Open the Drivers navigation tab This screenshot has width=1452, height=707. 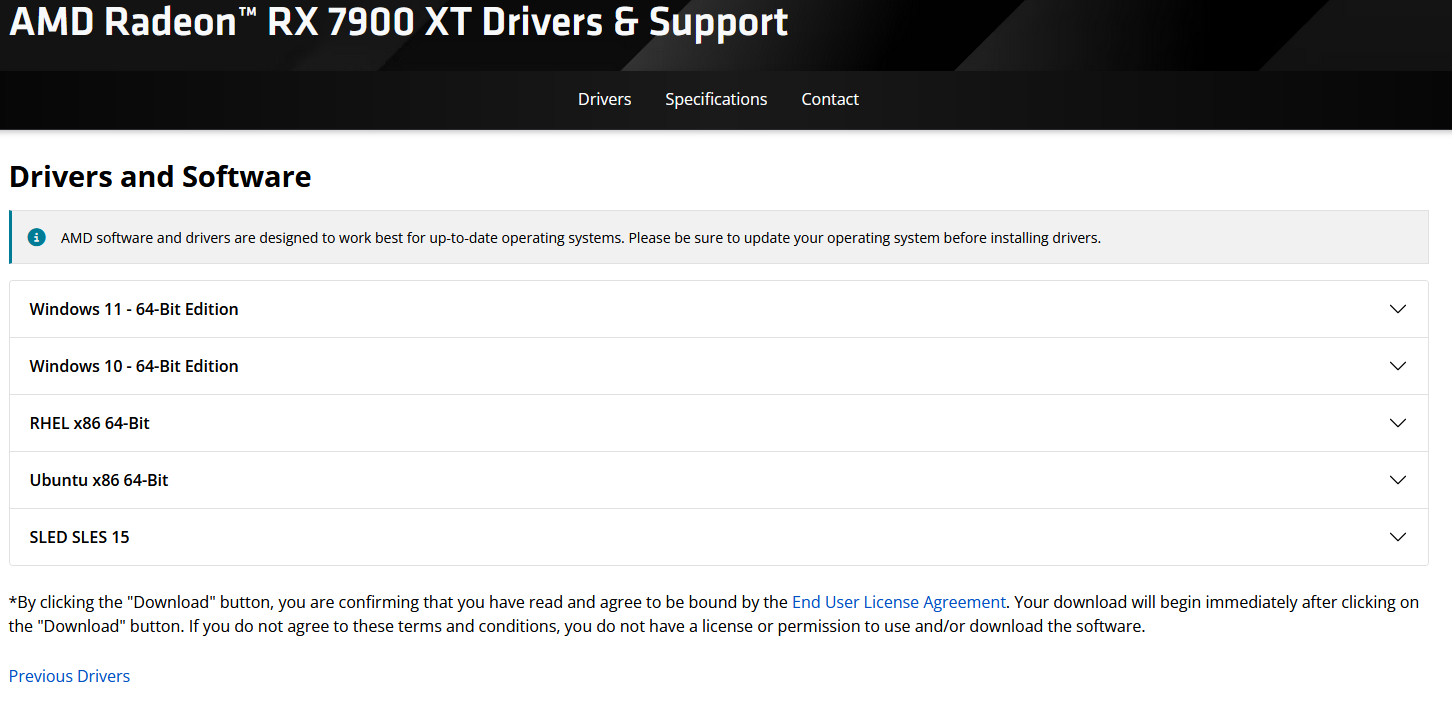pyautogui.click(x=604, y=99)
